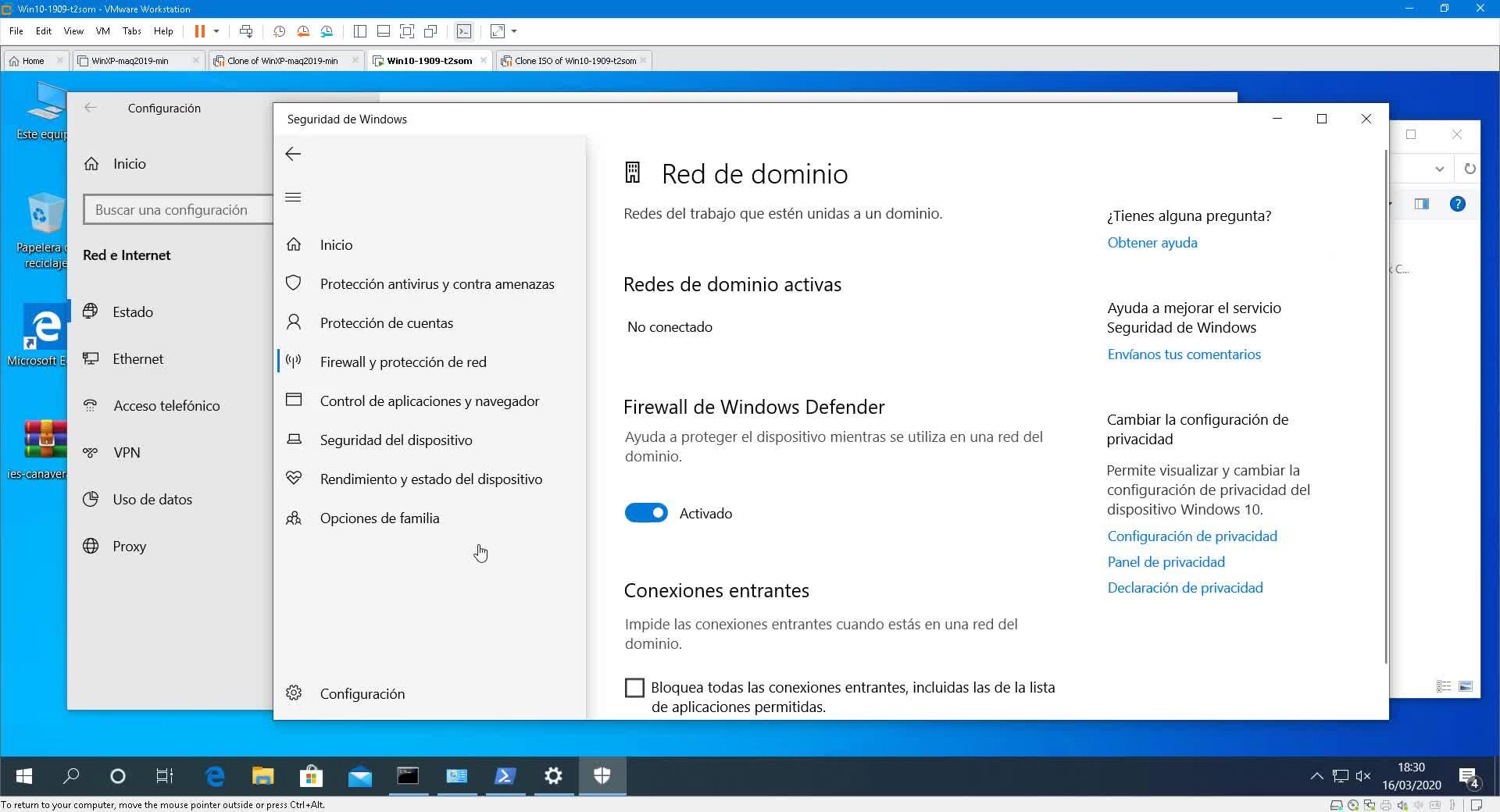Open the VMware Edit menu

click(44, 31)
